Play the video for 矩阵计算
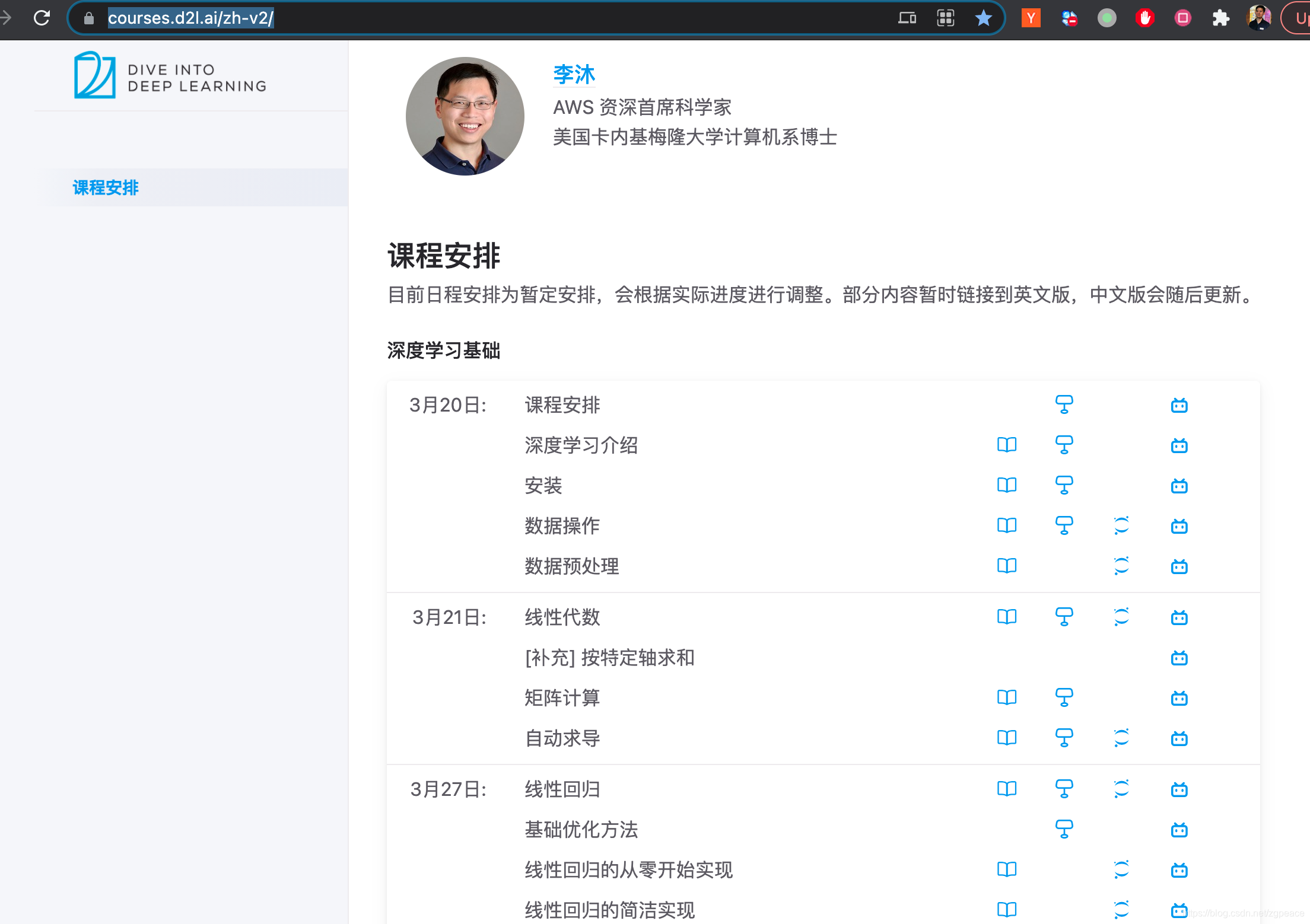Viewport: 1310px width, 924px height. (1179, 698)
